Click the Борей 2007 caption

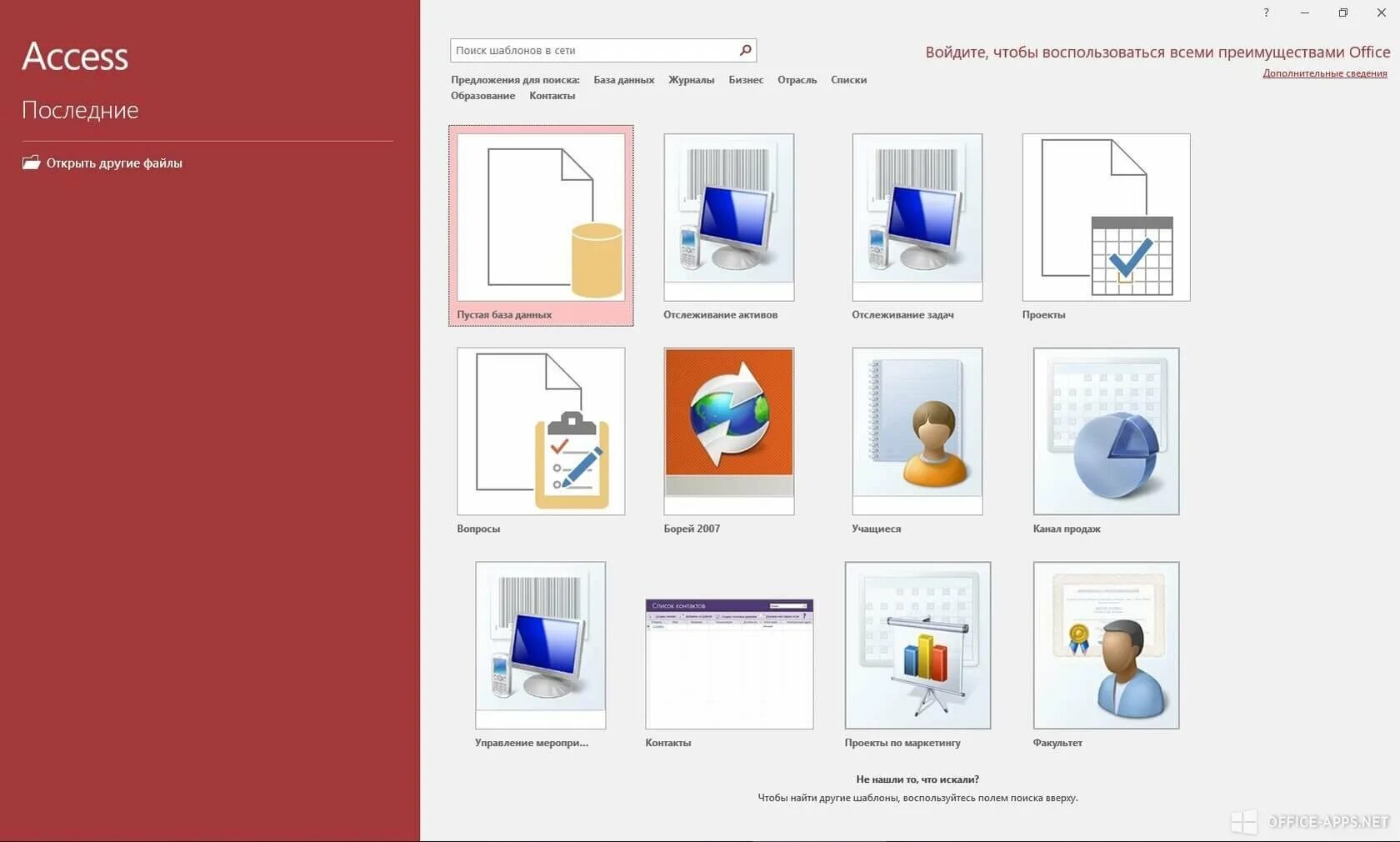(x=692, y=529)
